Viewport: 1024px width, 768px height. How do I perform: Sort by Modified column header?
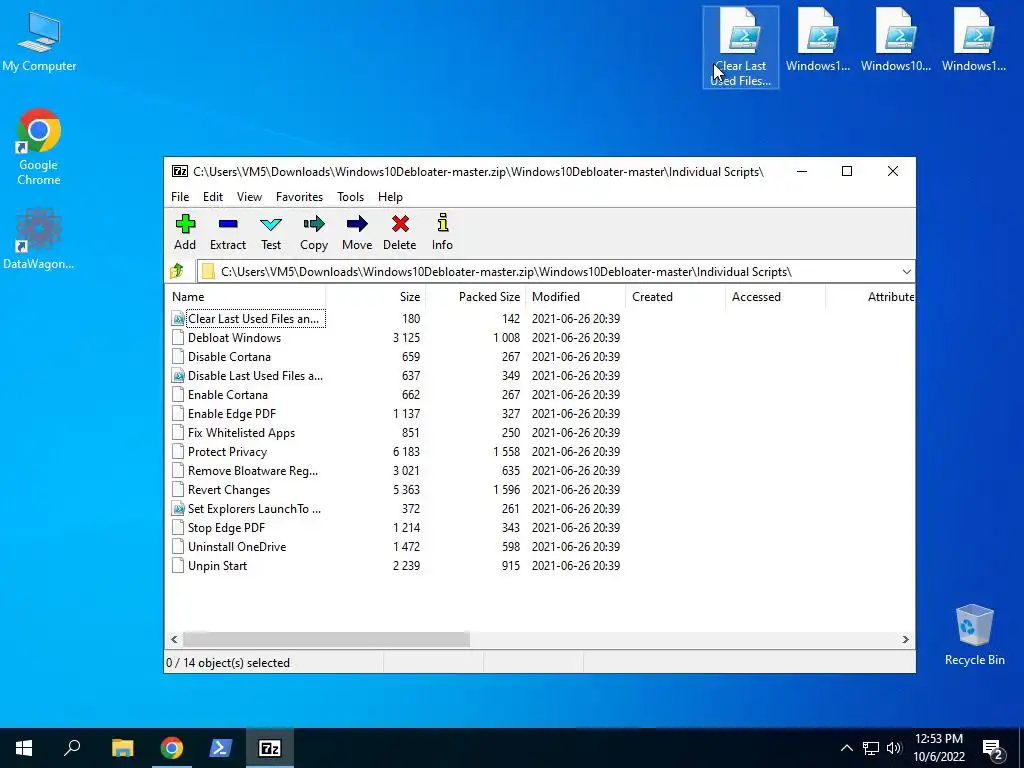click(x=575, y=296)
